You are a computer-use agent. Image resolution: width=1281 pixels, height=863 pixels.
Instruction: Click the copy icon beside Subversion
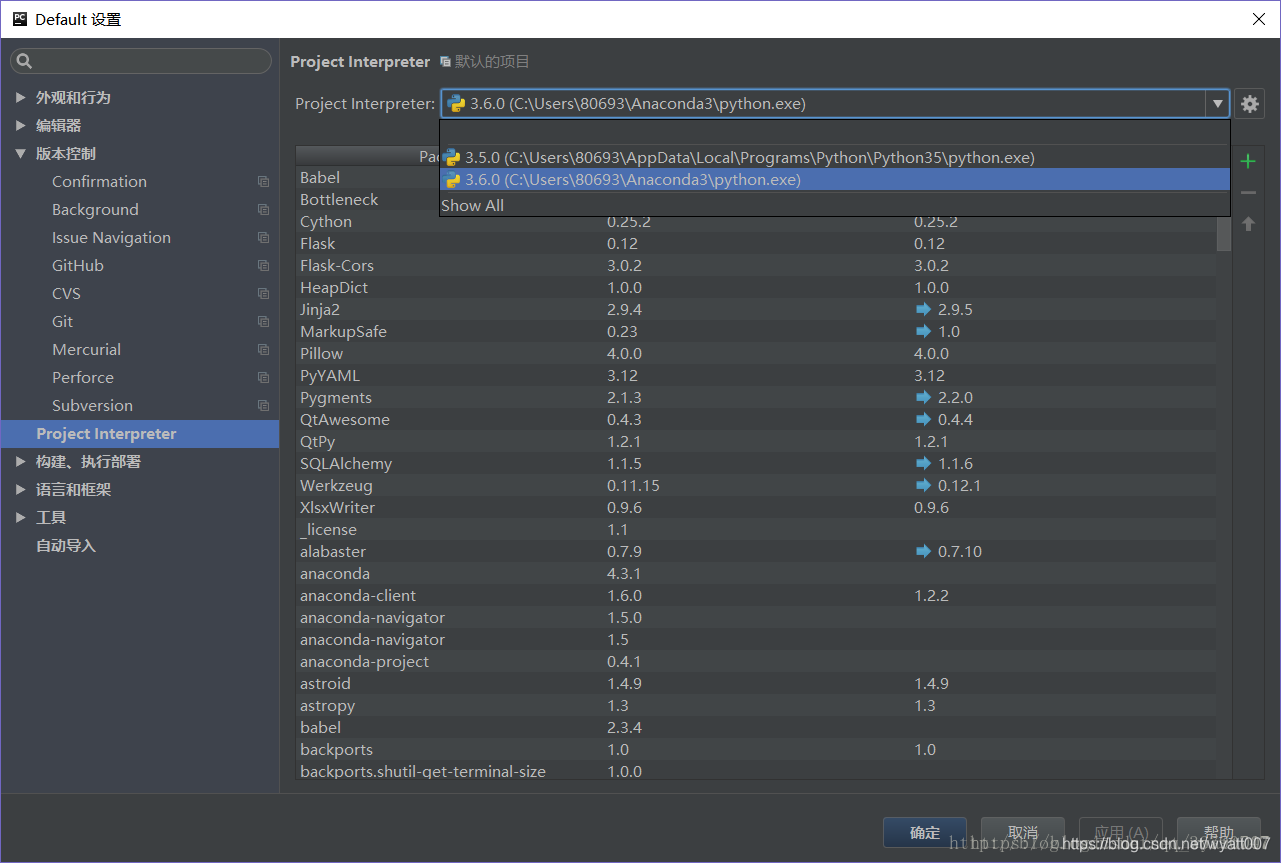[x=263, y=406]
